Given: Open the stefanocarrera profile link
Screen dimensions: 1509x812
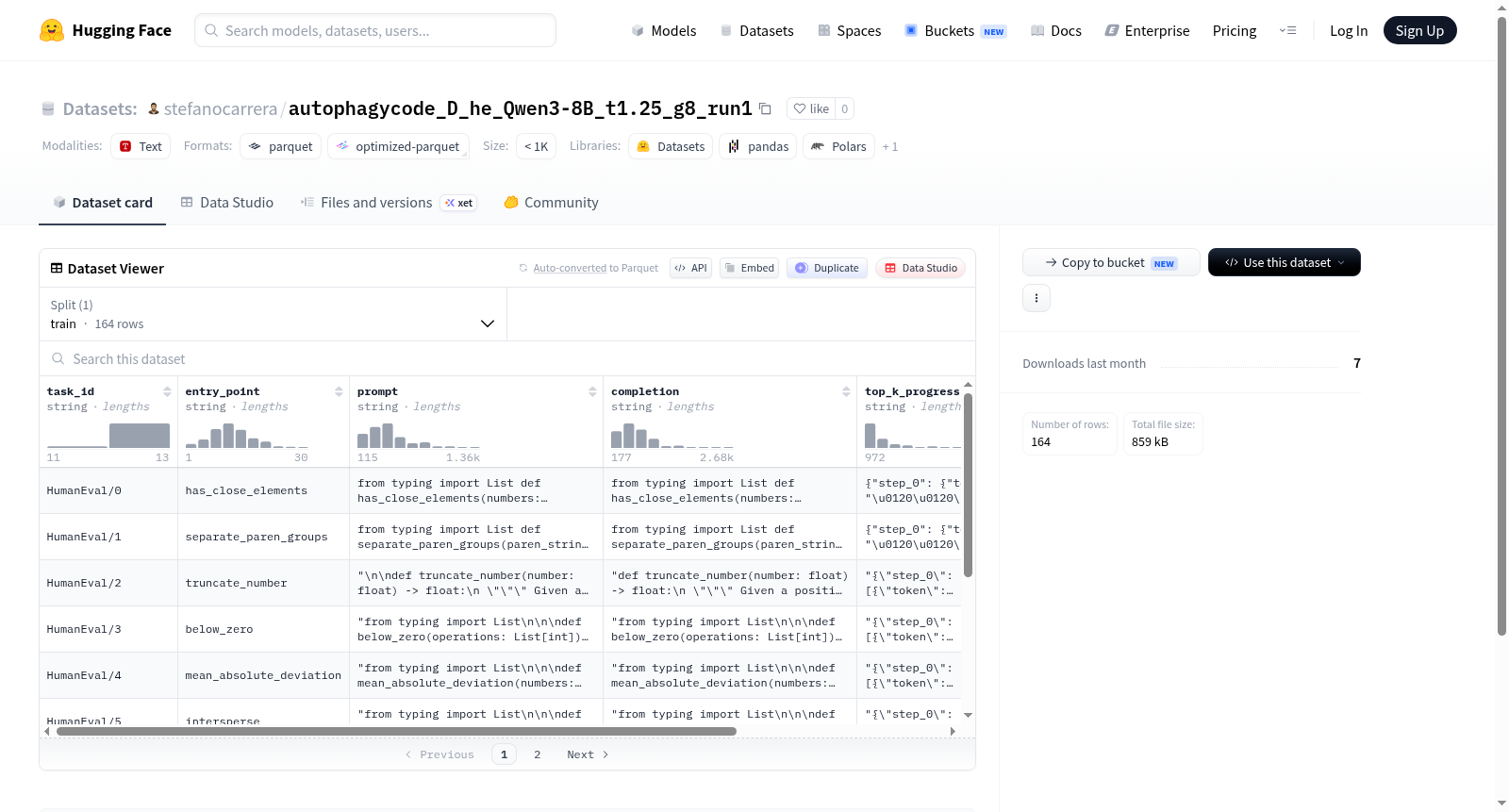Looking at the screenshot, I should [221, 108].
